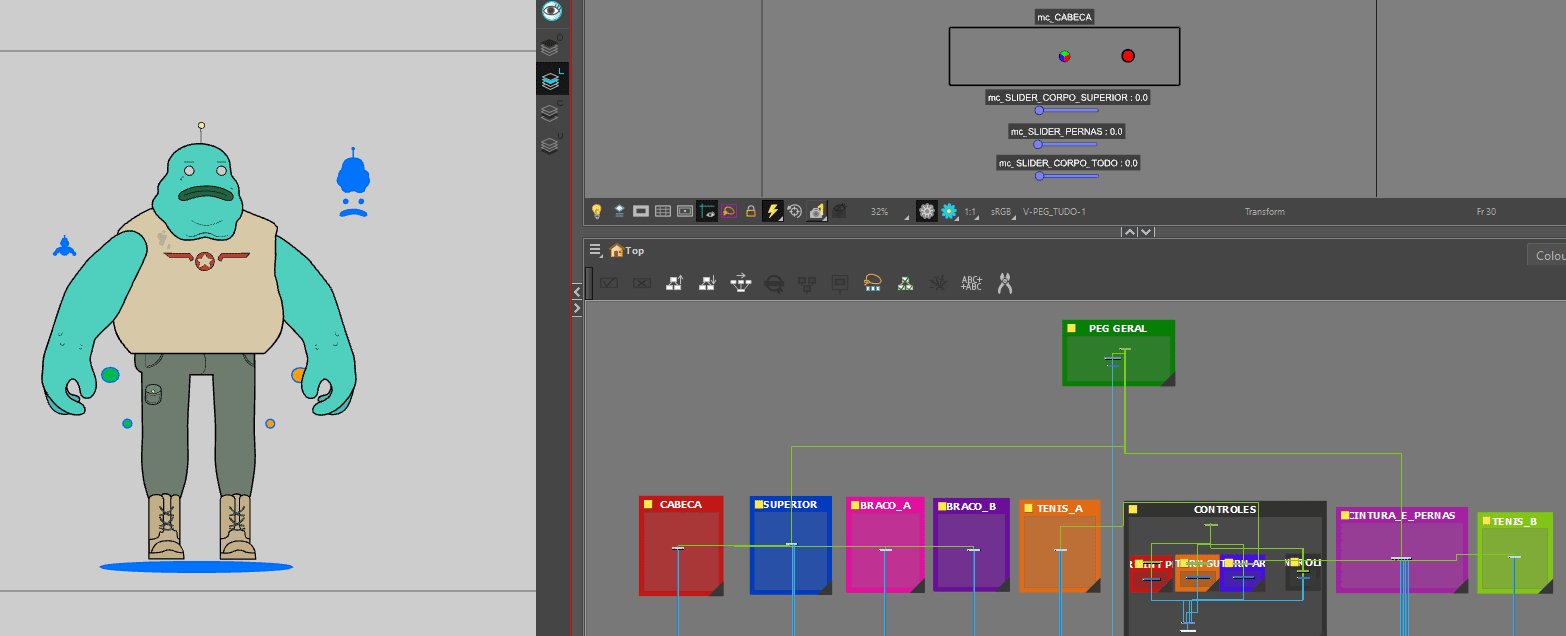Open the sRGB colour space dropdown
The height and width of the screenshot is (636, 1566).
pyautogui.click(x=1002, y=212)
